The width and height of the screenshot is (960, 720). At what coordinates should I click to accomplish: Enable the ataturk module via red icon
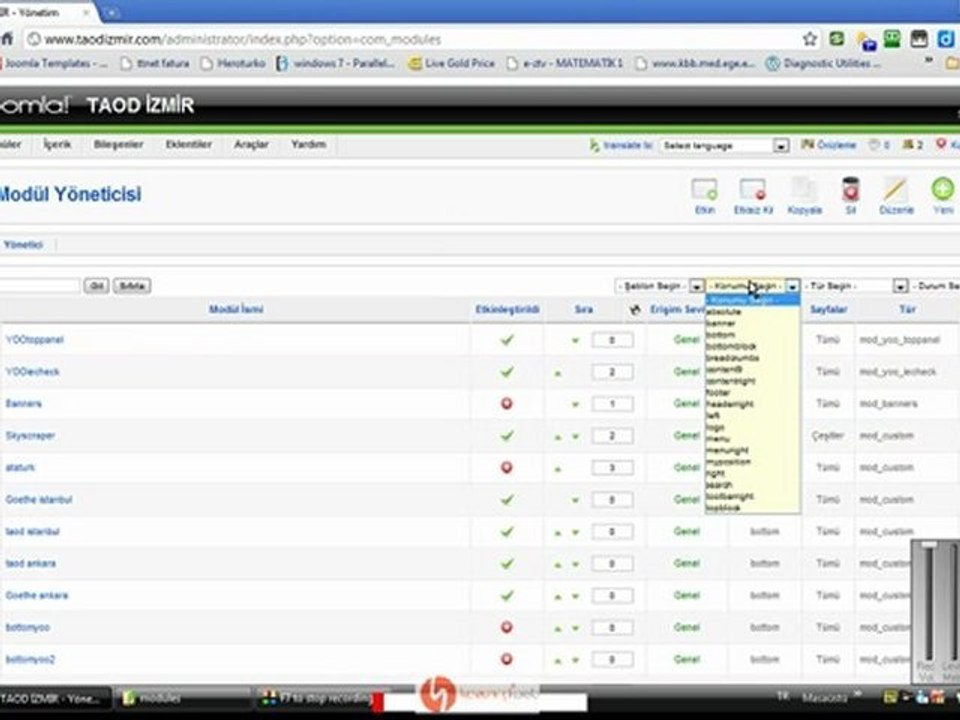[506, 468]
